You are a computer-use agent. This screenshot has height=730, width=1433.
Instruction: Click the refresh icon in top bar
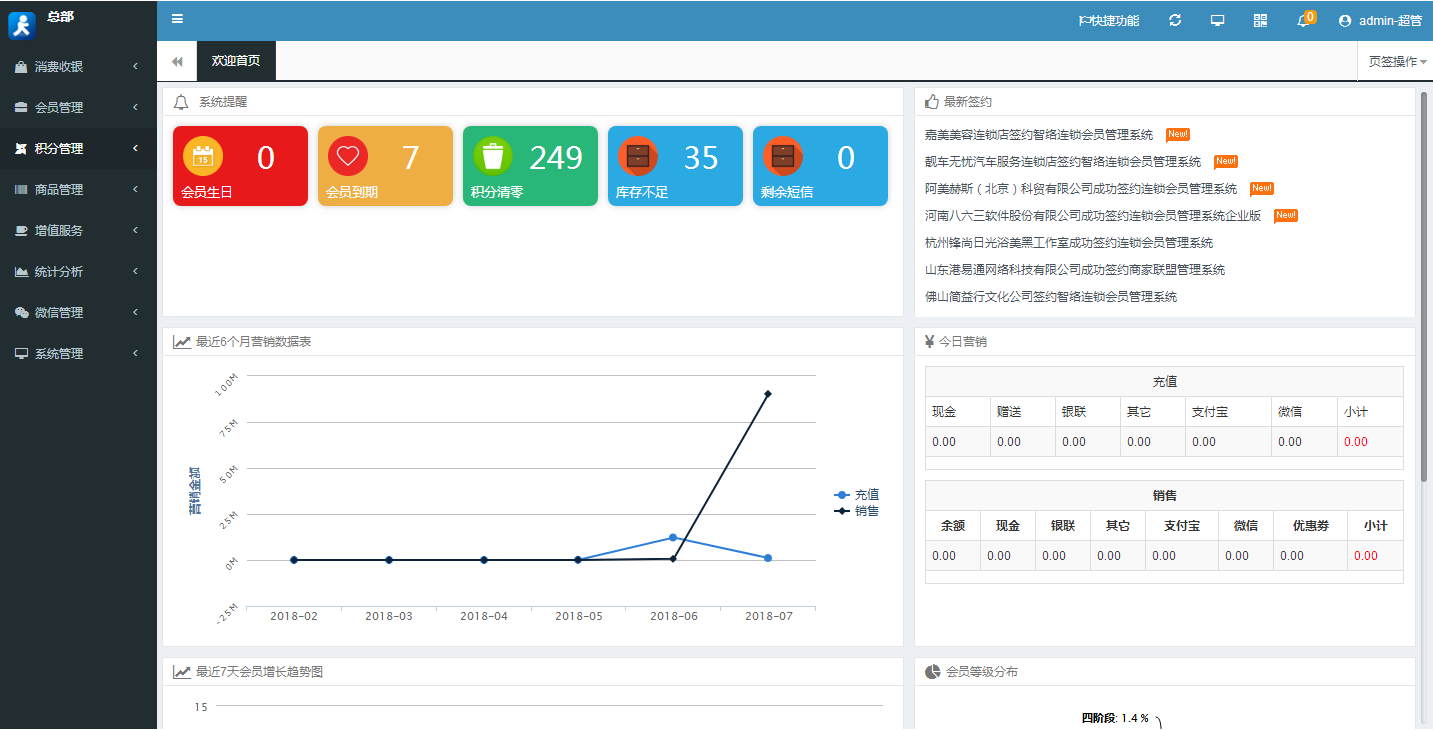1175,20
